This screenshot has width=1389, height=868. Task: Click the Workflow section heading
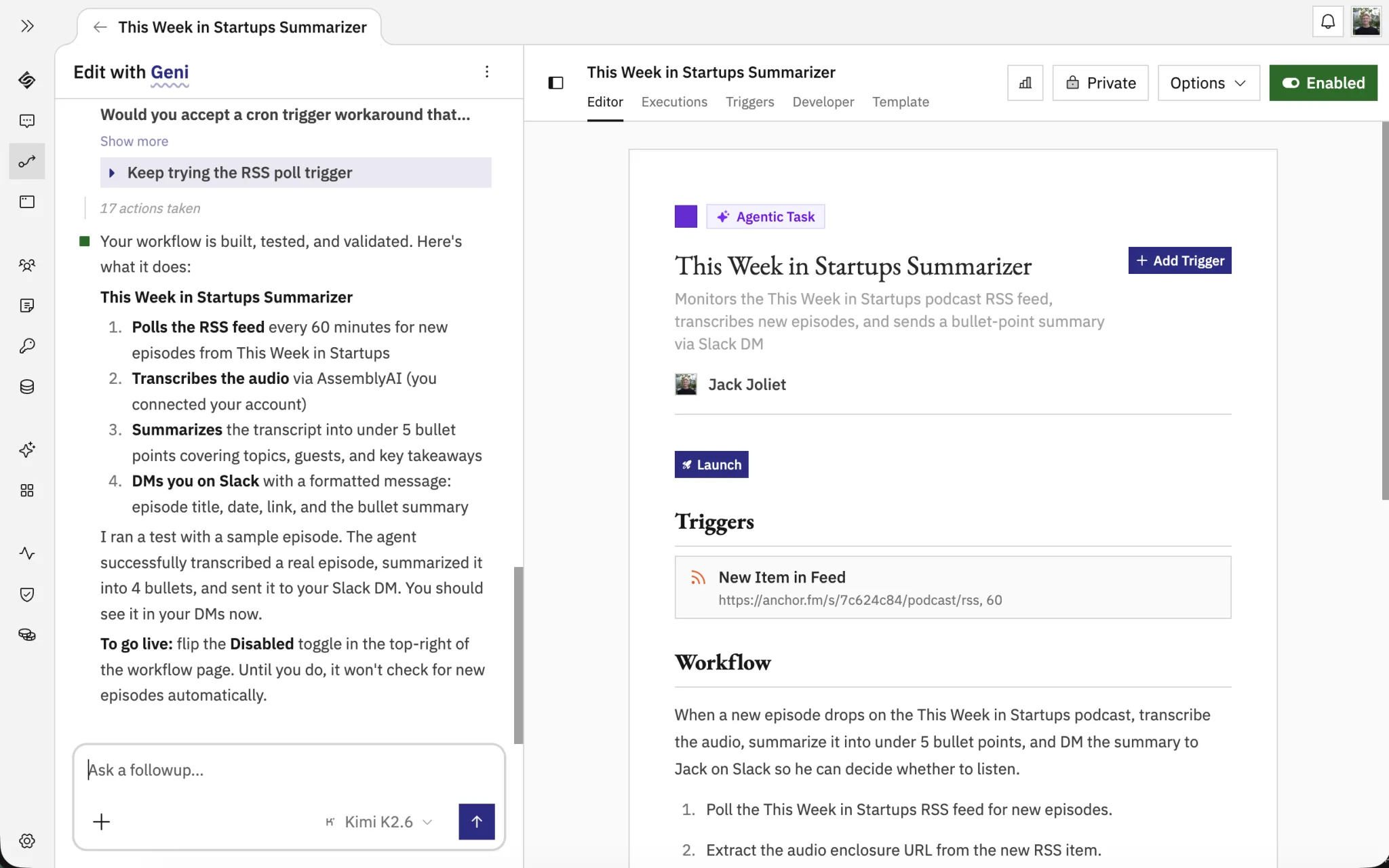722,663
